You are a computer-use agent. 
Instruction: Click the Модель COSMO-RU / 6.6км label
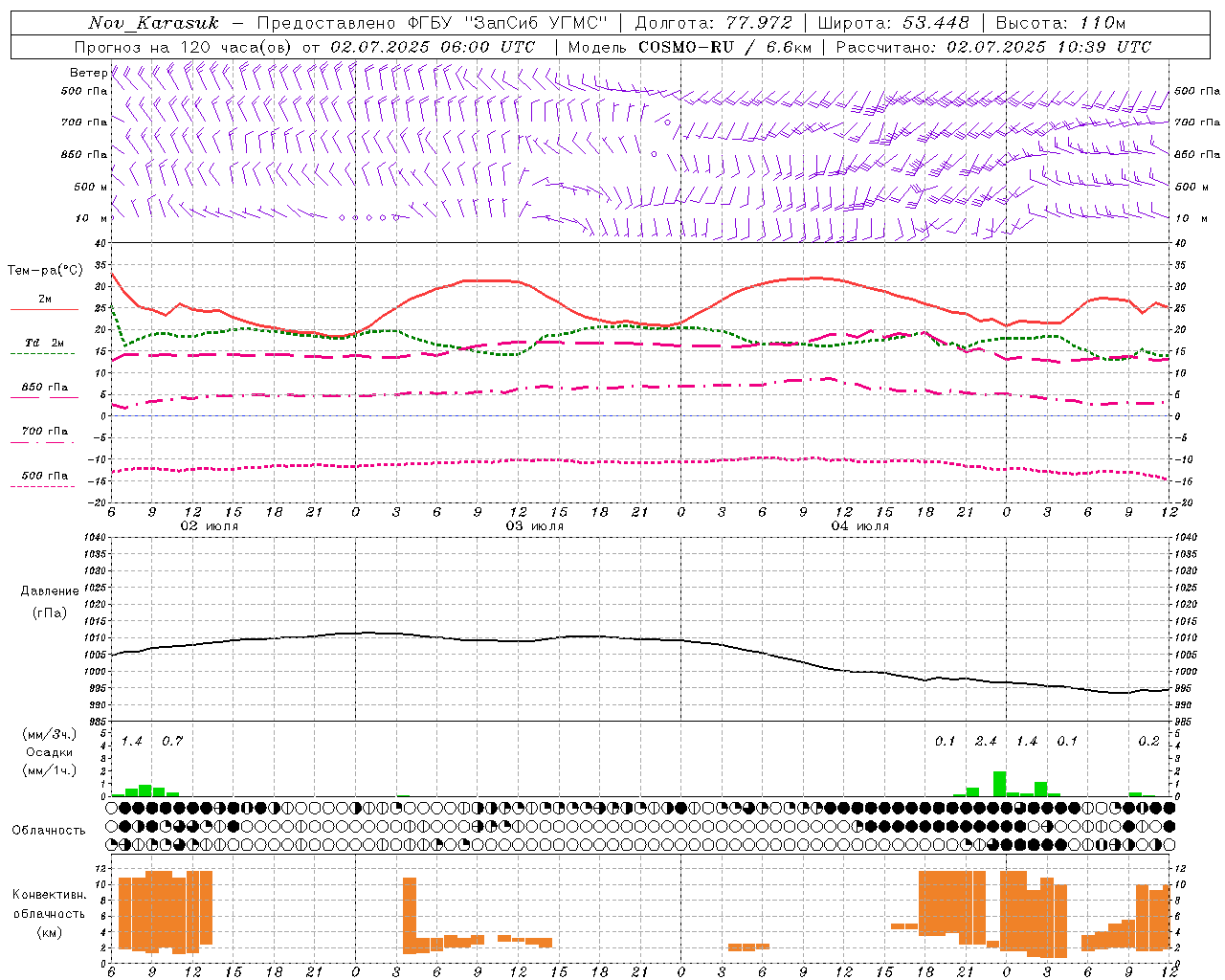690,47
